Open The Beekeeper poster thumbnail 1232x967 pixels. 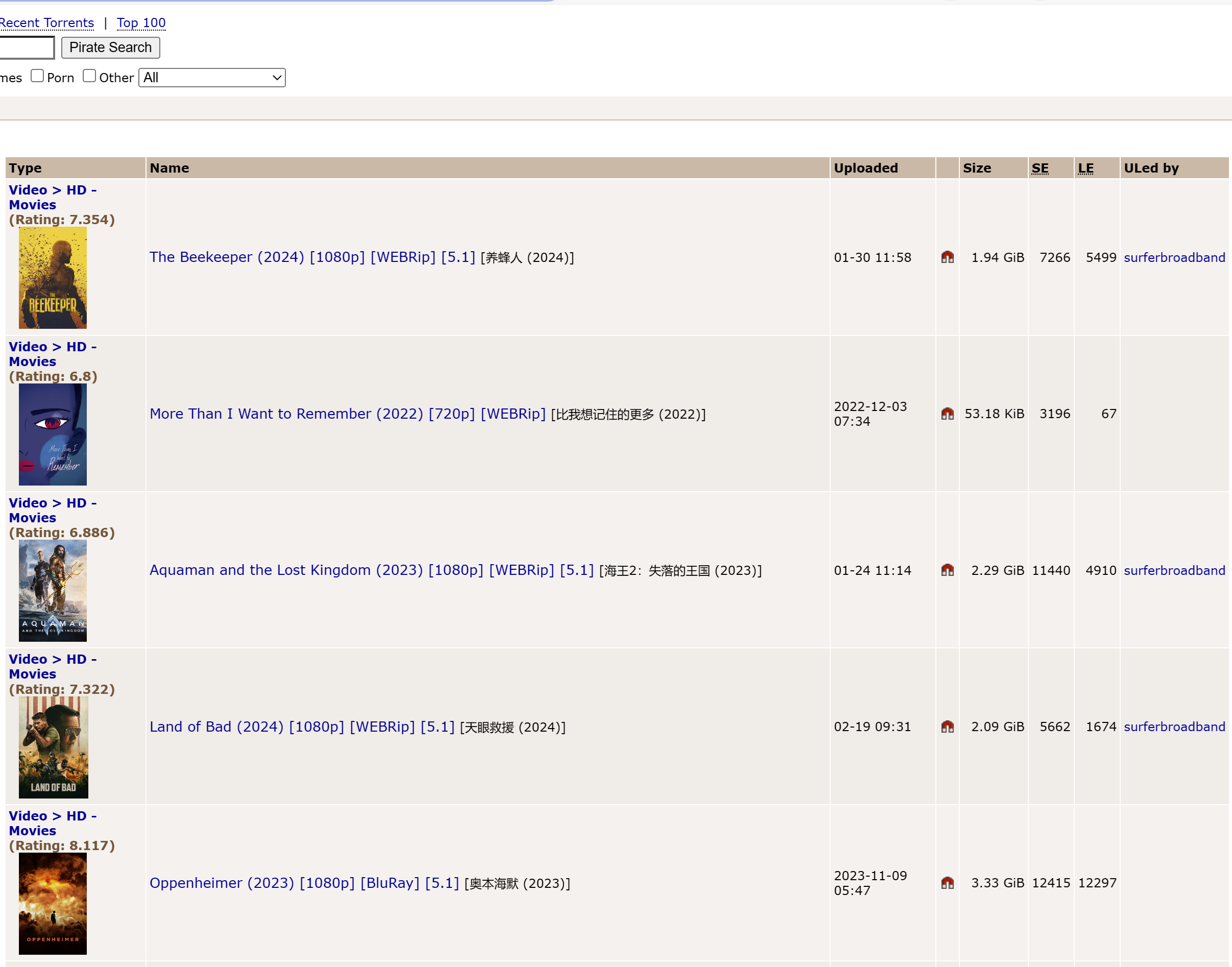point(53,277)
